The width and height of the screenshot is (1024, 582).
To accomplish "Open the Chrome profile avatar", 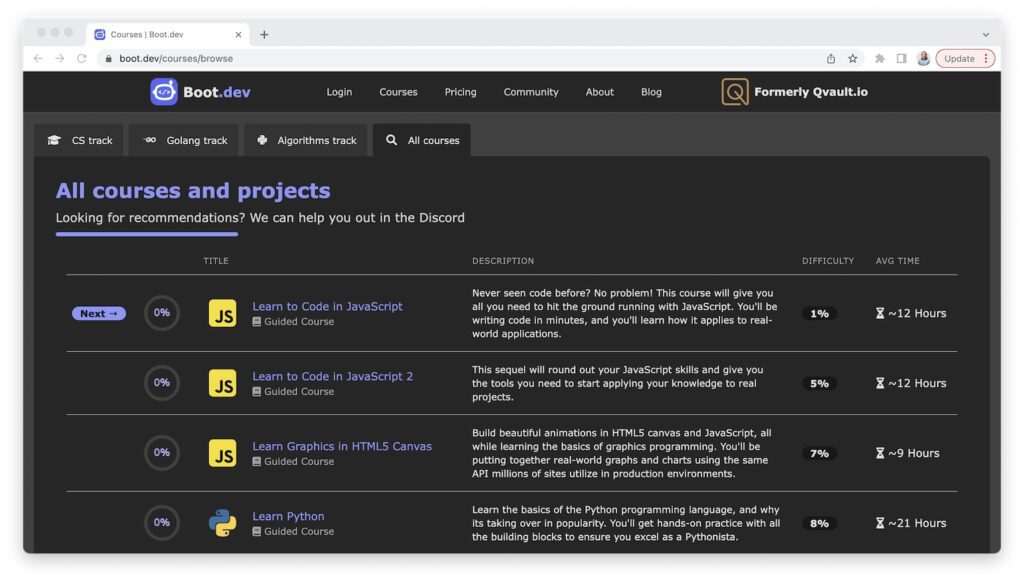I will 923,59.
